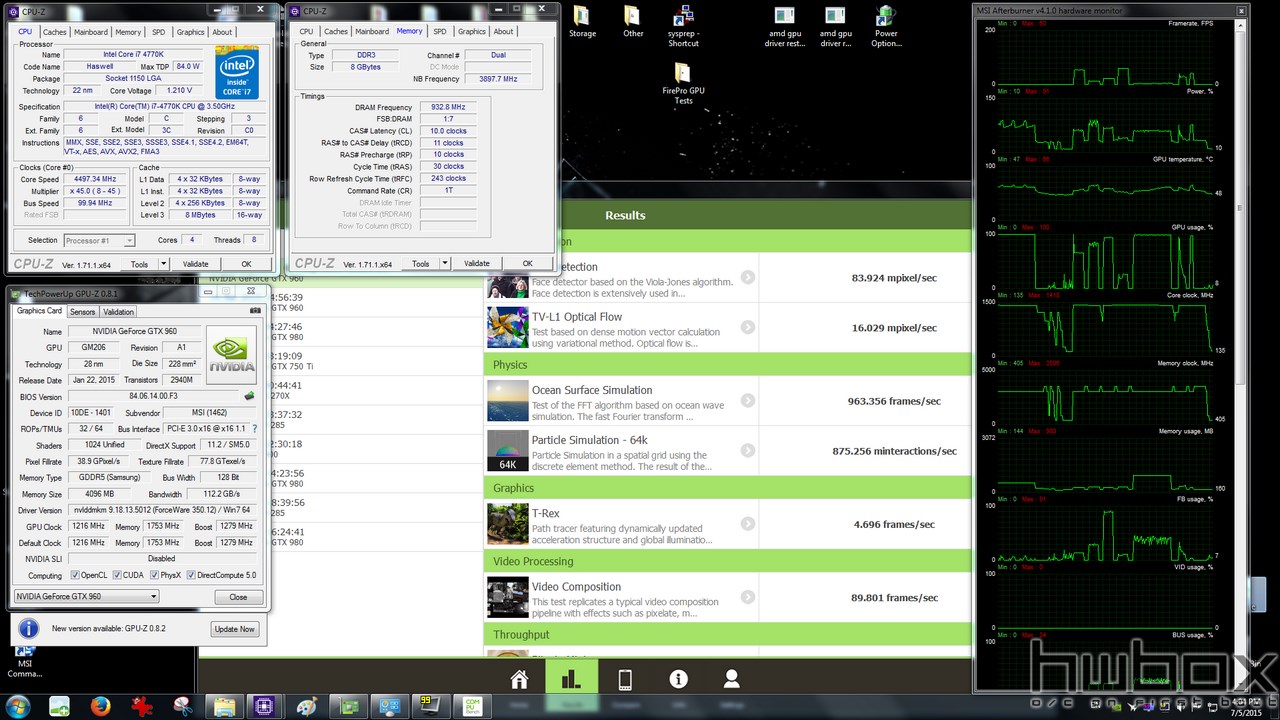The image size is (1280, 720).
Task: Switch to Validation tab in GPU-Z
Action: tap(119, 312)
